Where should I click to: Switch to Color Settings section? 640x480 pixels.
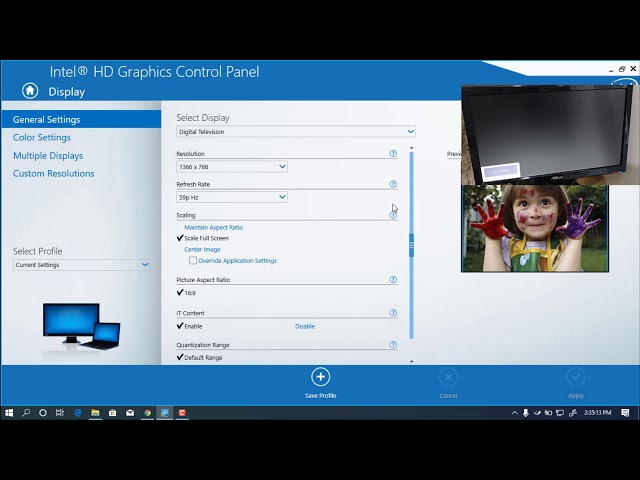click(x=42, y=138)
